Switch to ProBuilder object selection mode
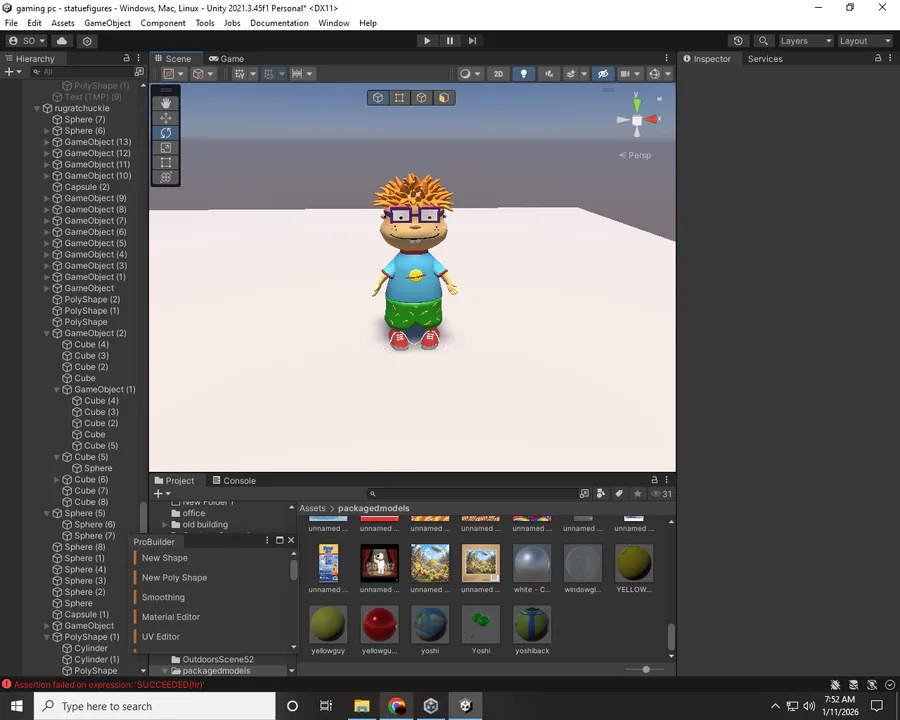 click(378, 98)
